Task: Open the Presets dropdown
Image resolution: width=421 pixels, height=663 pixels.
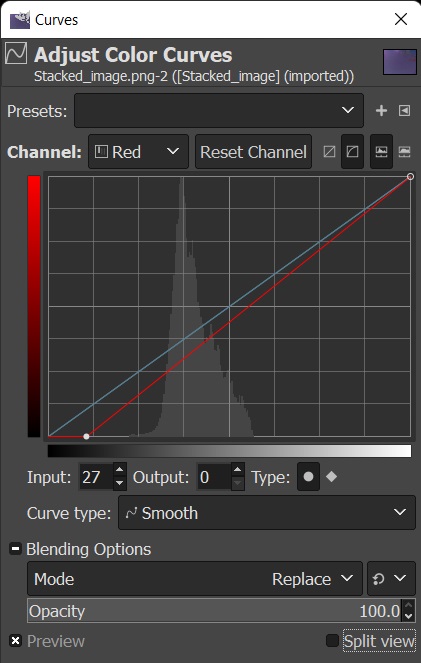Action: pos(219,110)
